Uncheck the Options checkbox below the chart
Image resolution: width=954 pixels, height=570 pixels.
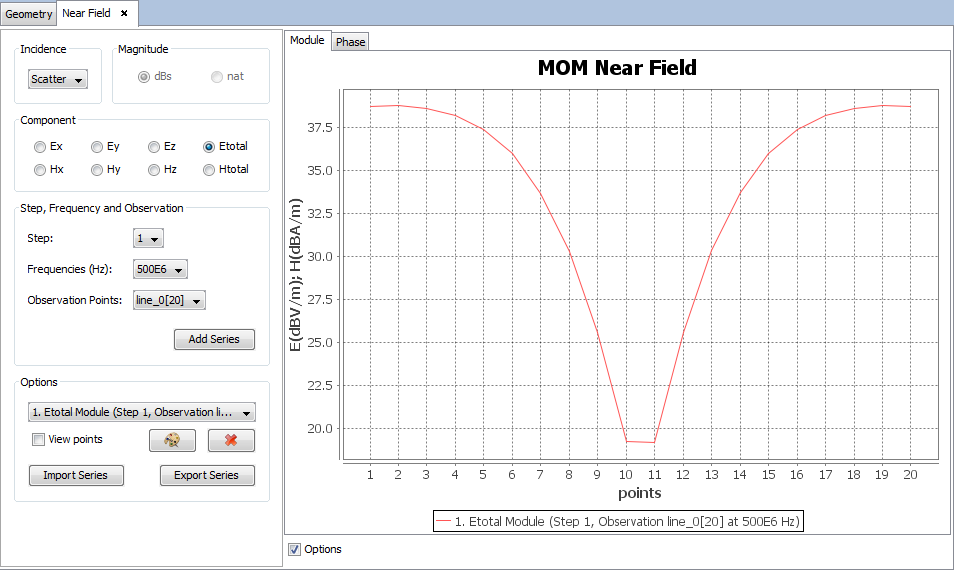click(294, 549)
